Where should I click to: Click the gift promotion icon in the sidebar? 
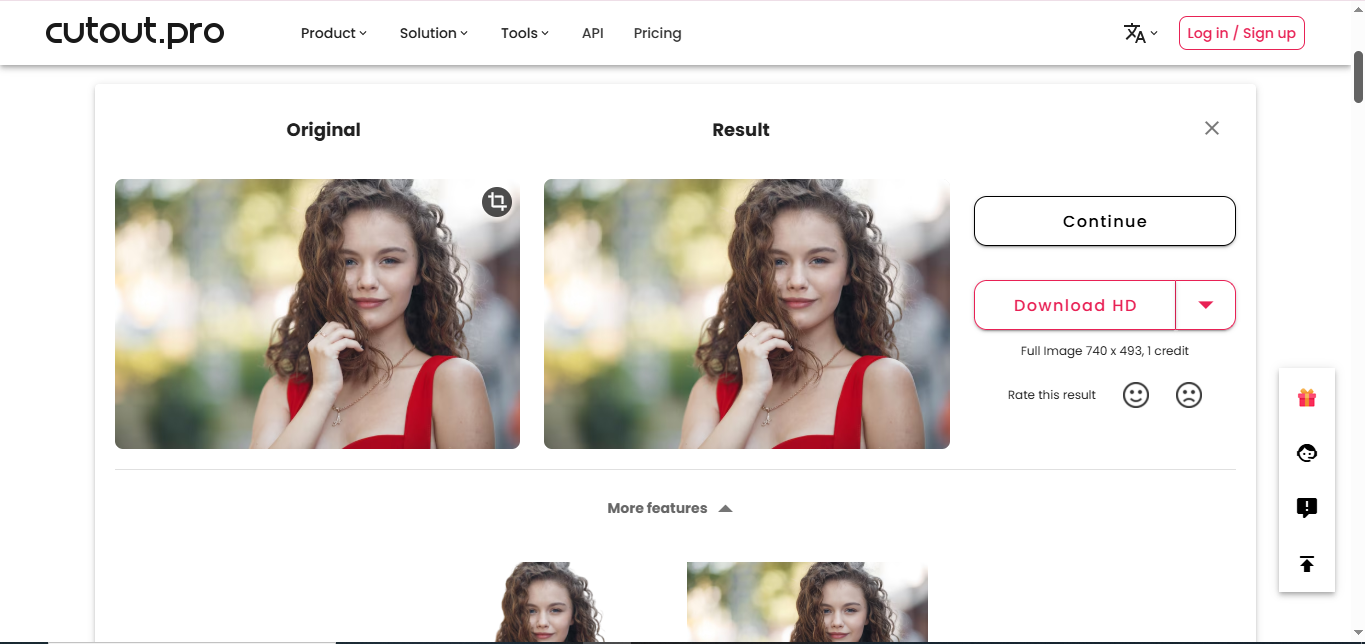click(x=1306, y=396)
